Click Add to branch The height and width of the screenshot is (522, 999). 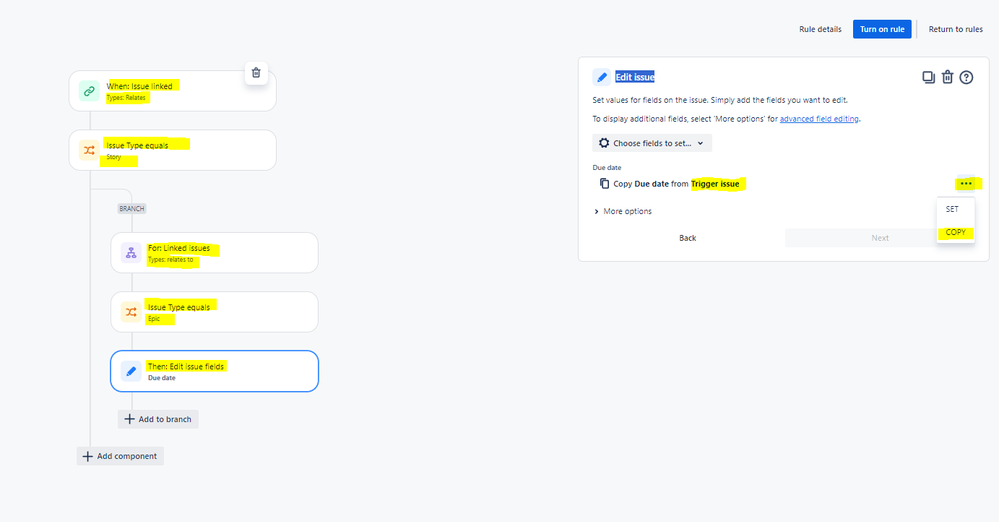pos(158,419)
